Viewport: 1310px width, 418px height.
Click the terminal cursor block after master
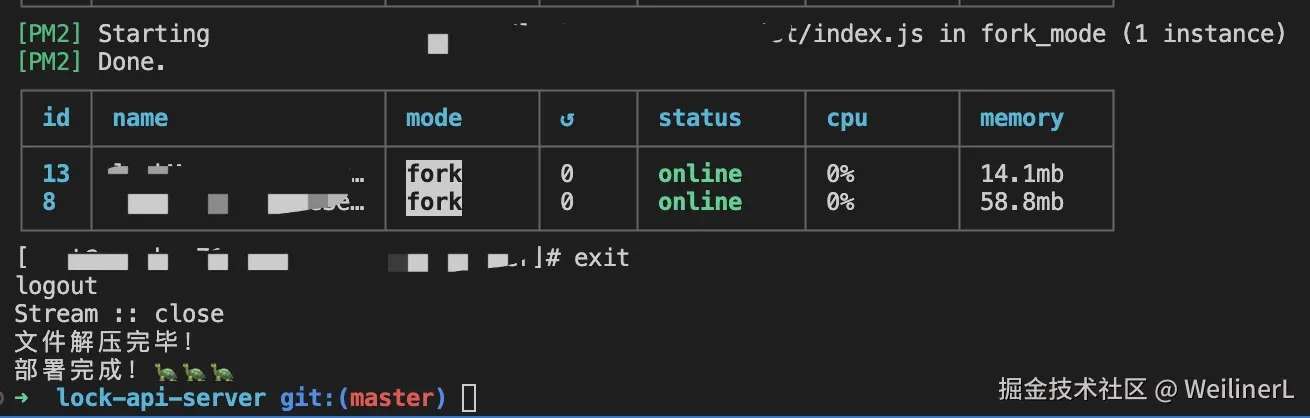click(x=470, y=398)
